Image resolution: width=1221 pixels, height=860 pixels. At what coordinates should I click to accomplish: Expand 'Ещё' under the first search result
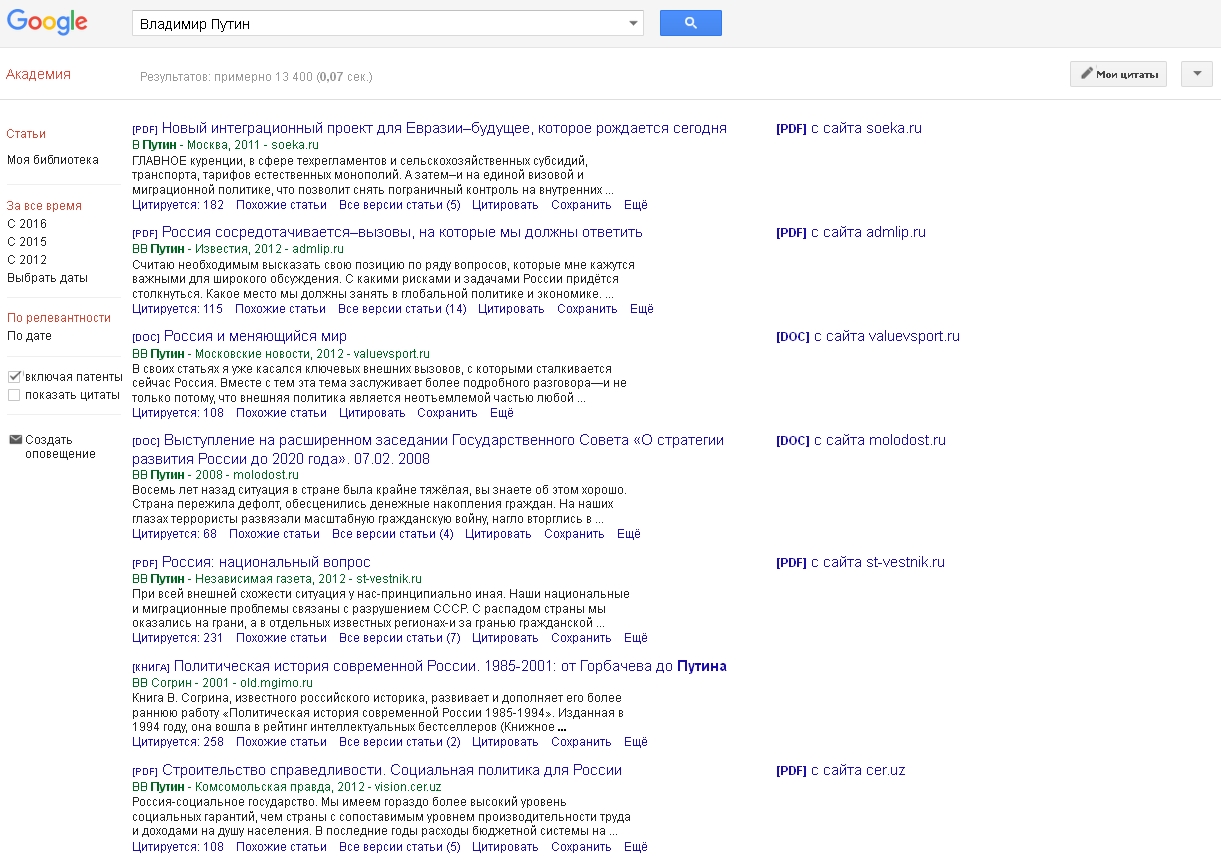point(635,205)
